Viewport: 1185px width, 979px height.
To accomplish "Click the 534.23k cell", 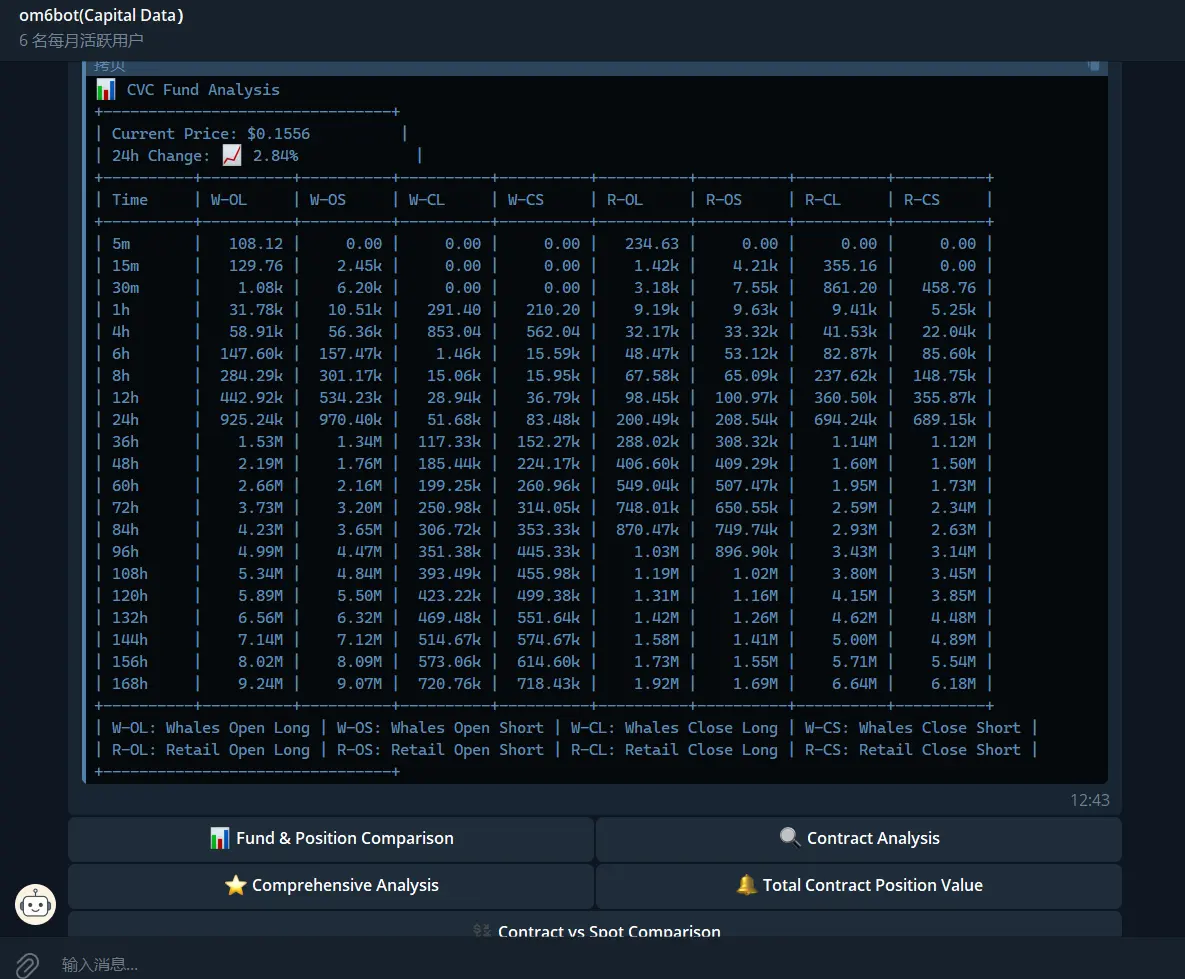I will pyautogui.click(x=350, y=397).
